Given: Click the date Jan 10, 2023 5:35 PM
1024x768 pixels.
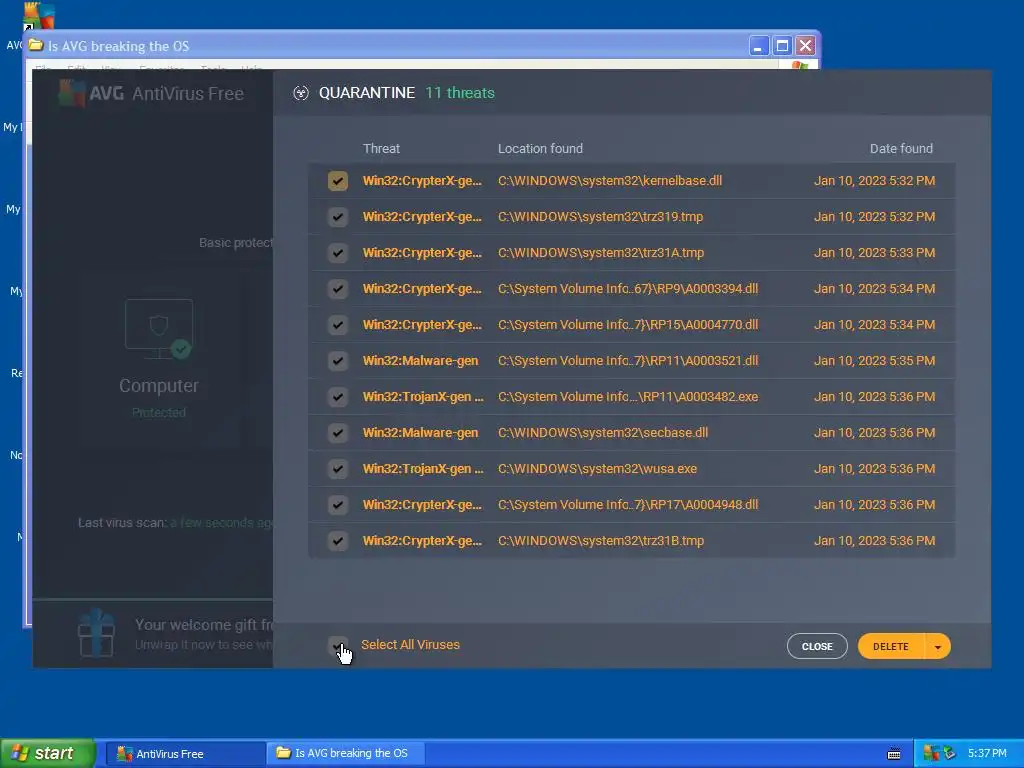Looking at the screenshot, I should pyautogui.click(x=874, y=360).
